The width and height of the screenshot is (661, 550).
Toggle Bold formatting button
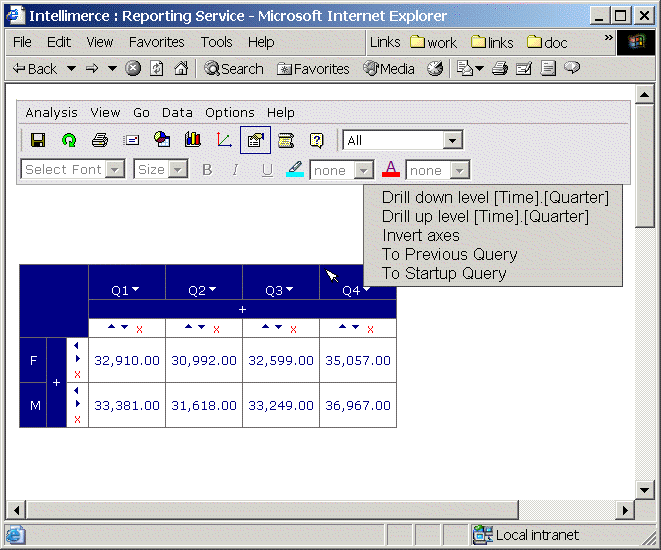pyautogui.click(x=207, y=170)
